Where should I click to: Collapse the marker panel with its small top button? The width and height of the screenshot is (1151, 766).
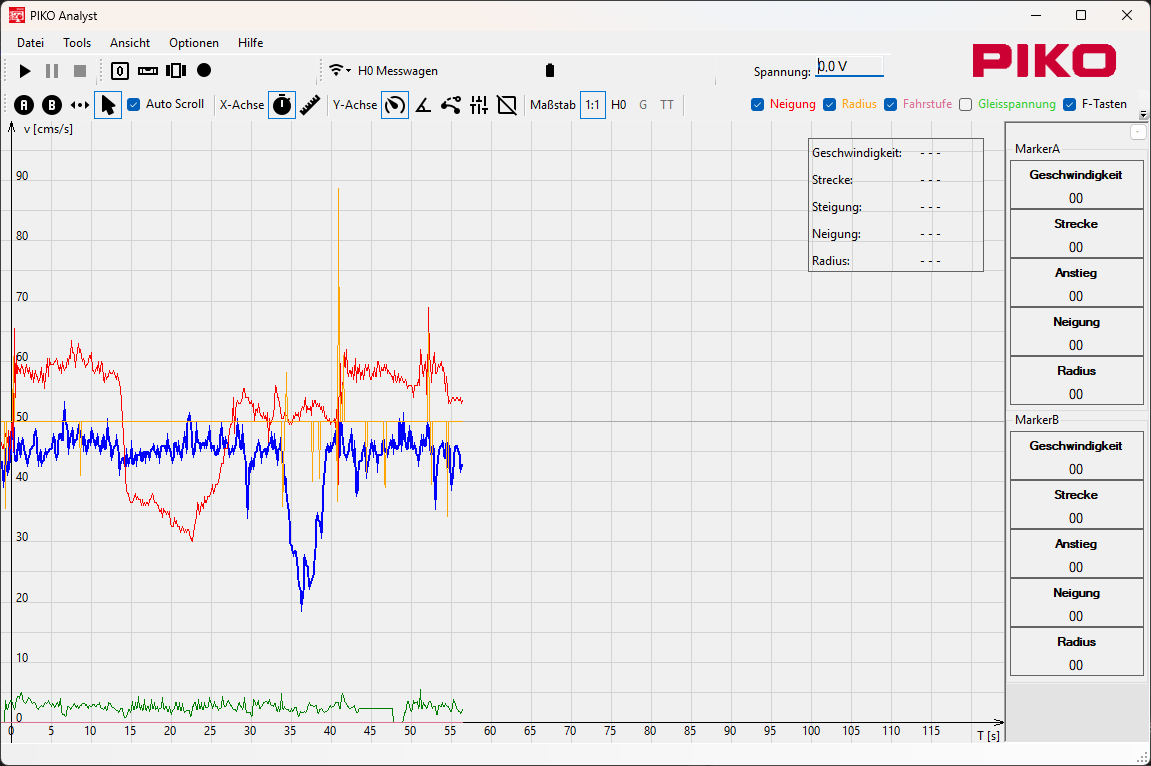point(1137,132)
